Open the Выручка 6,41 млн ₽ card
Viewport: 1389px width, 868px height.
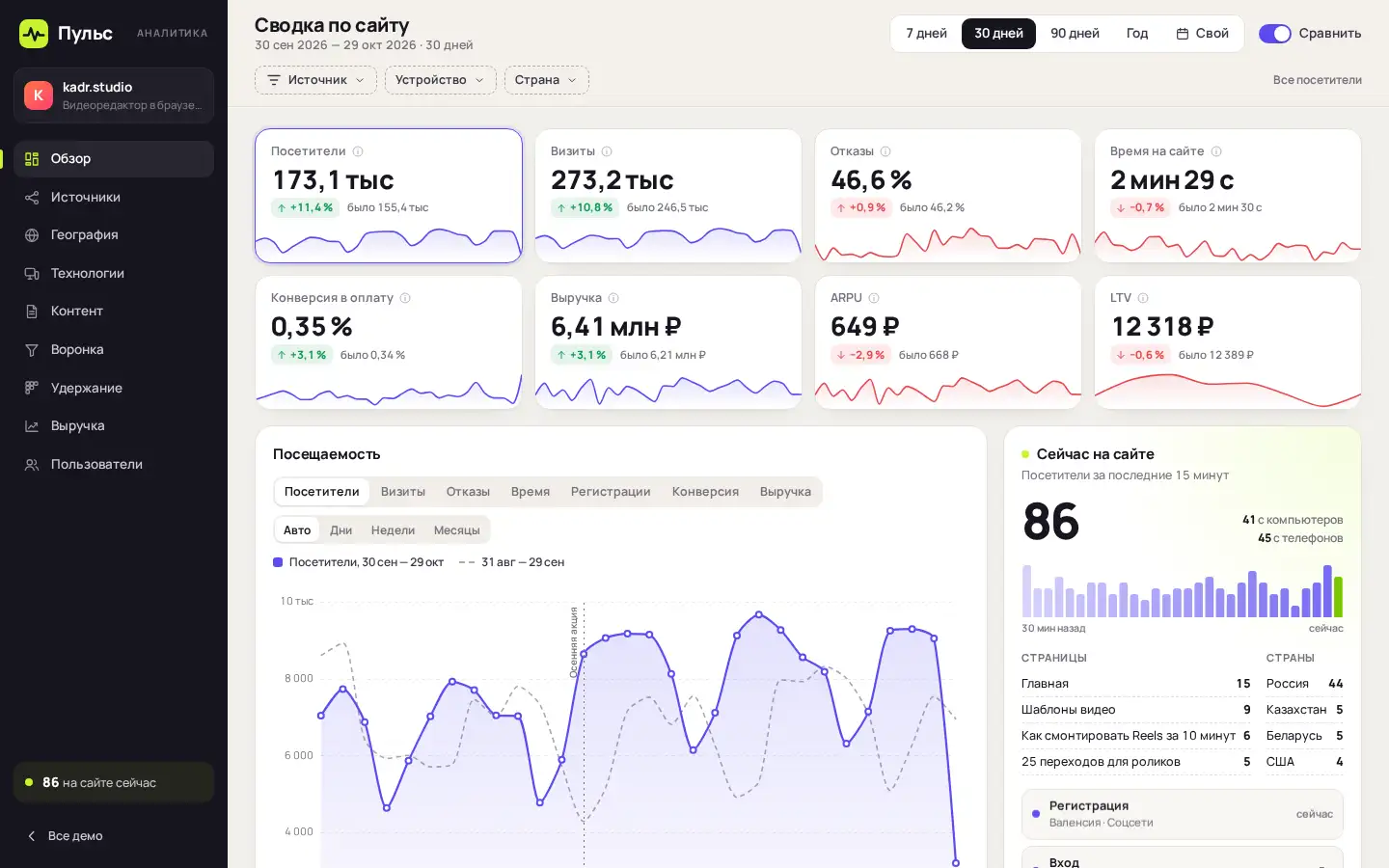pos(668,342)
